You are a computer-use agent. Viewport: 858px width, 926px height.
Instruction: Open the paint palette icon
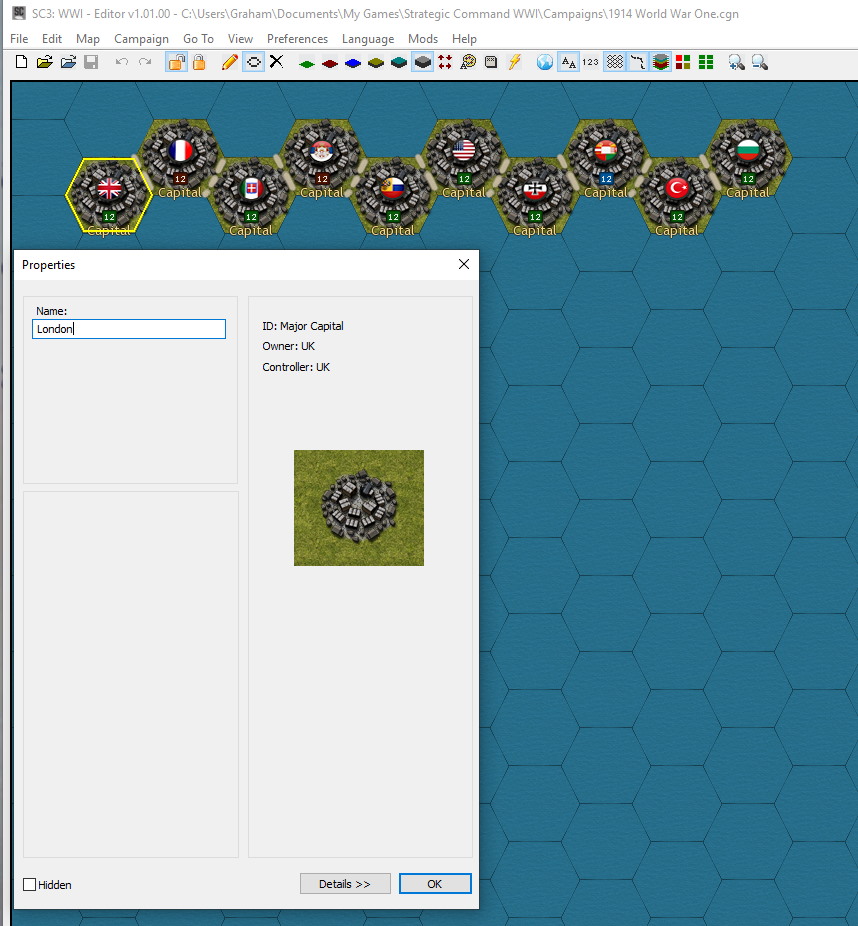point(468,62)
